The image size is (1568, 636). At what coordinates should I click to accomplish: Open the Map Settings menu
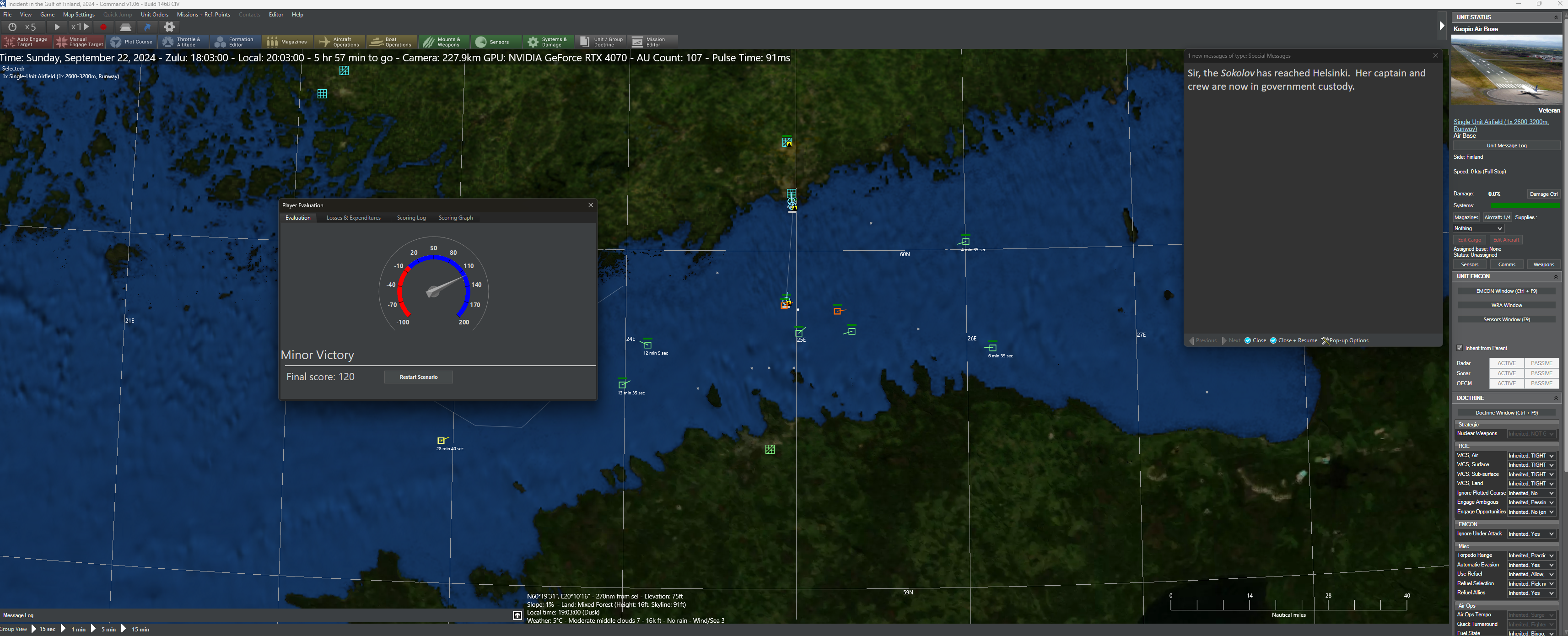click(x=79, y=15)
